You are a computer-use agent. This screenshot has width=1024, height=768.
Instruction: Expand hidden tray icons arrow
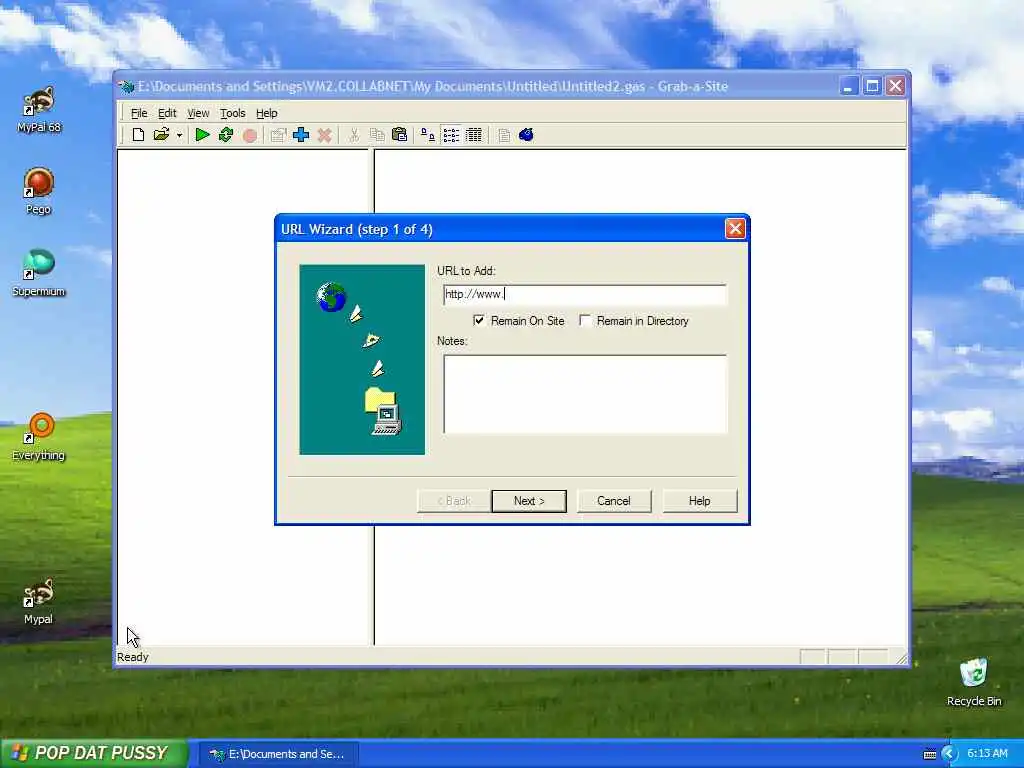coord(948,754)
